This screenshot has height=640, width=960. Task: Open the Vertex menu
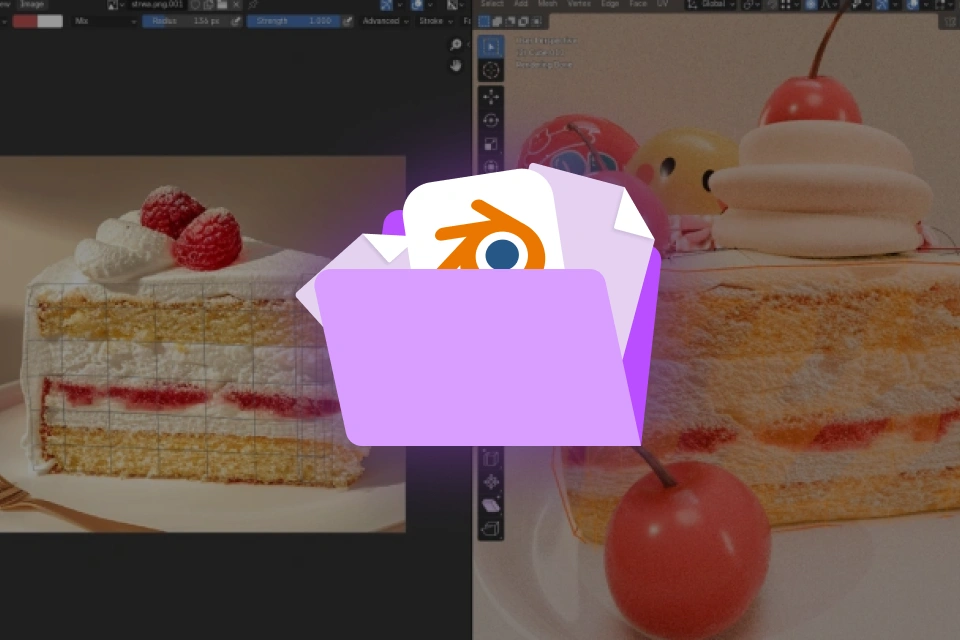click(579, 4)
